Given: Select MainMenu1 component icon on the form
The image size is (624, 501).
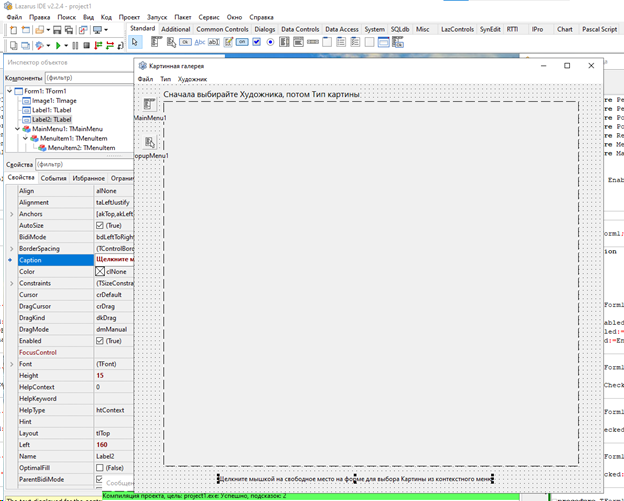Looking at the screenshot, I should (x=150, y=104).
